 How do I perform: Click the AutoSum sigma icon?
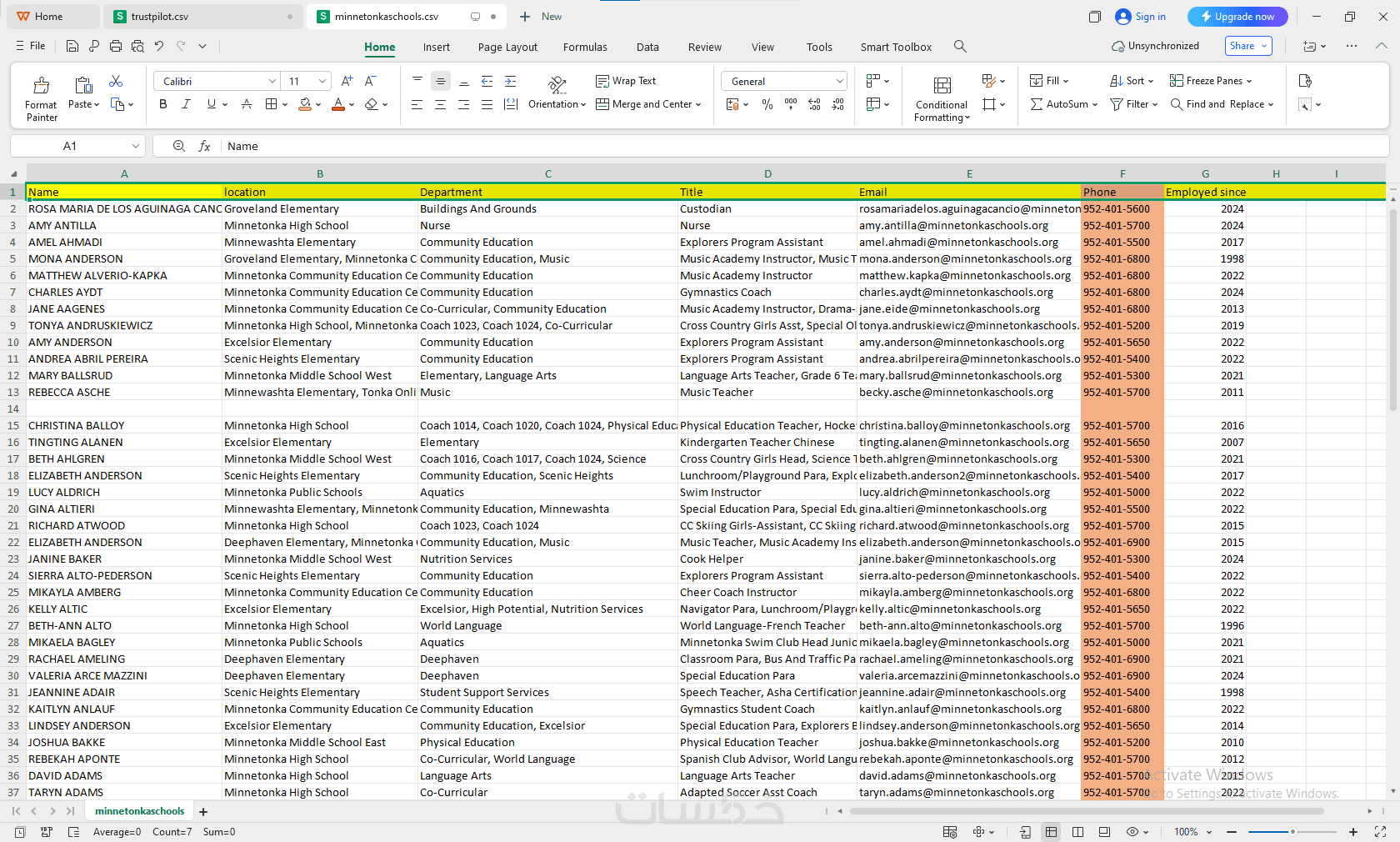tap(1037, 104)
